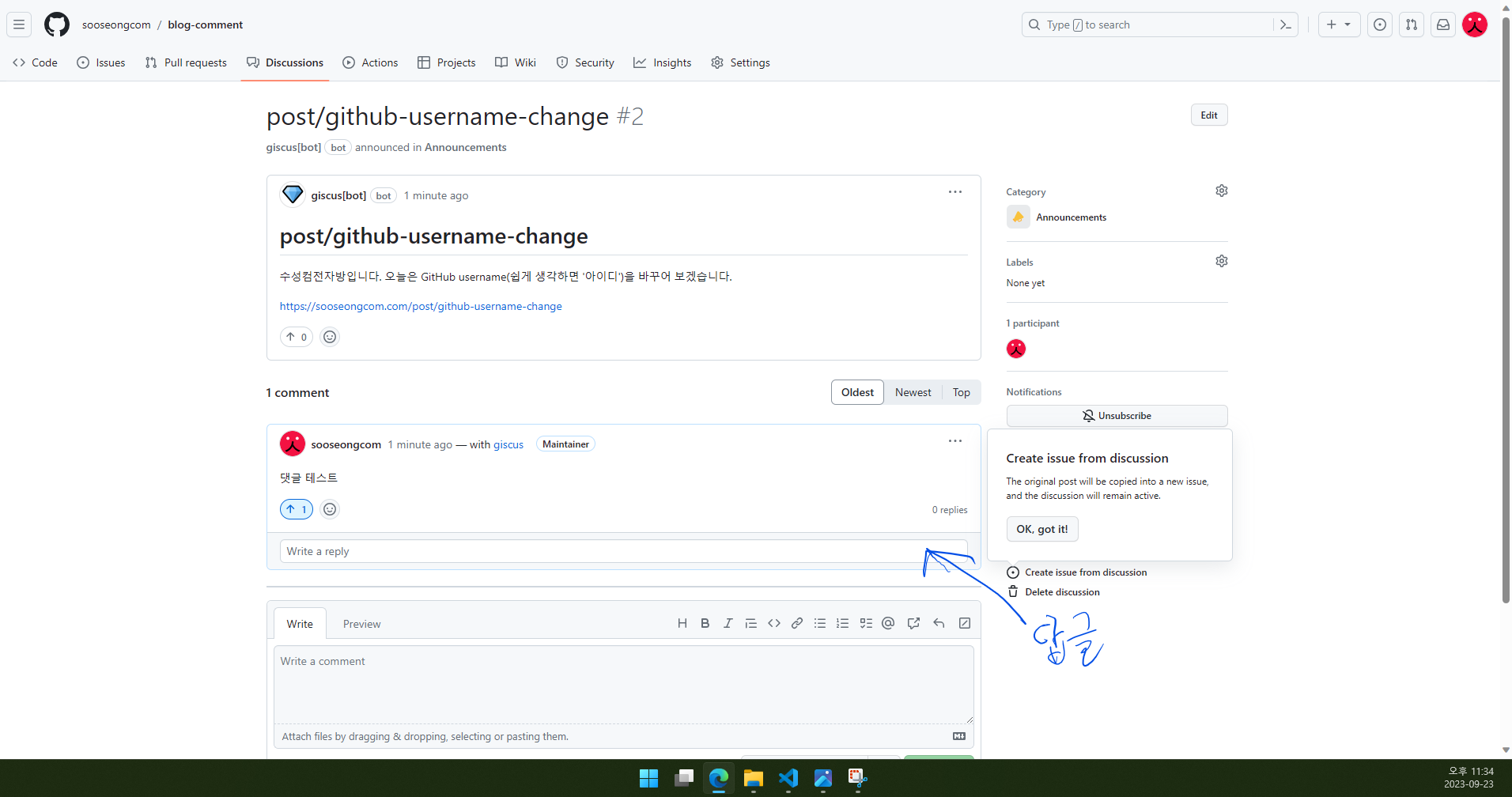Mention a user with the @ icon

[888, 623]
